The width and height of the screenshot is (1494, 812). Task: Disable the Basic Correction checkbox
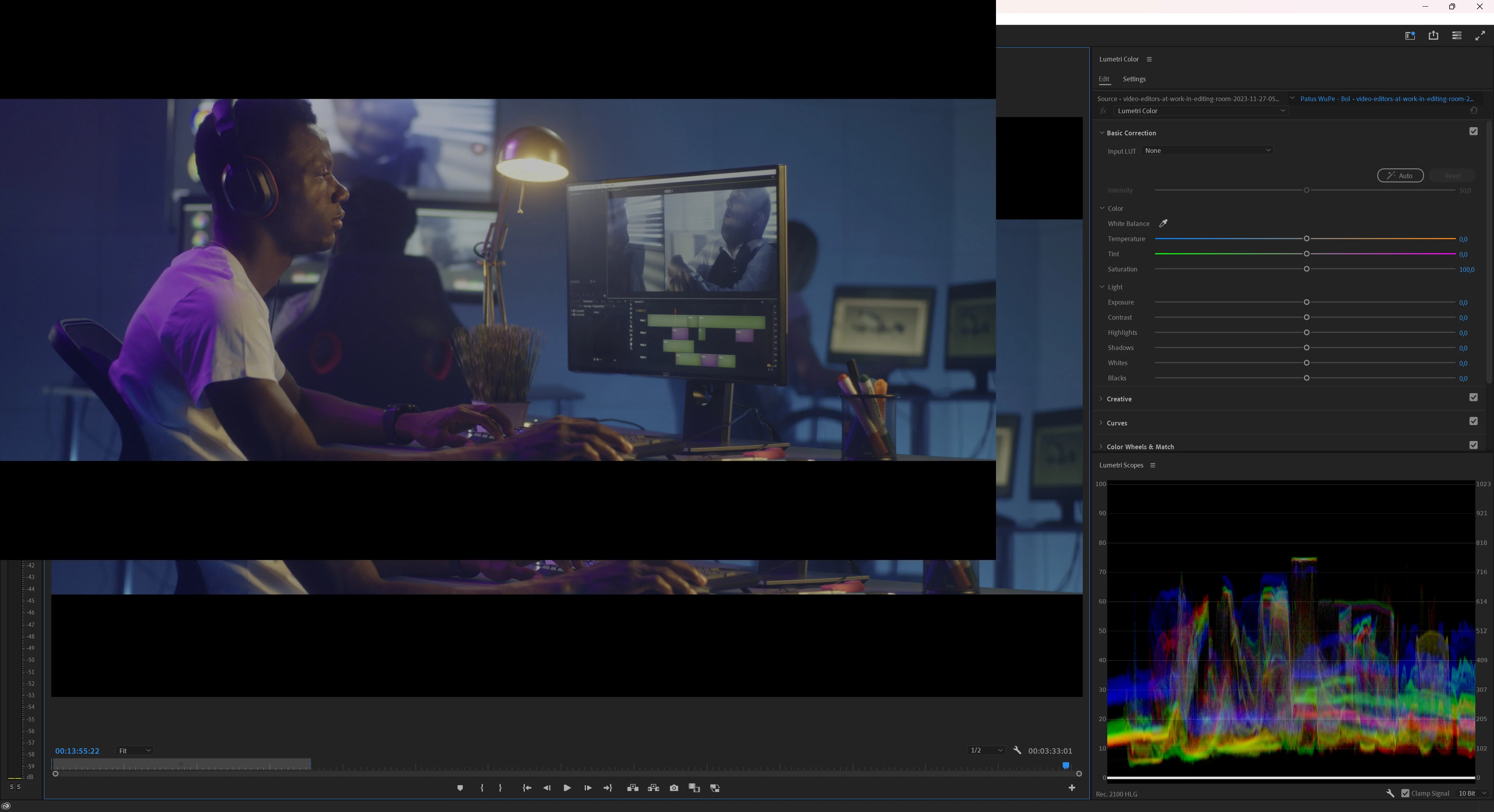[x=1473, y=131]
